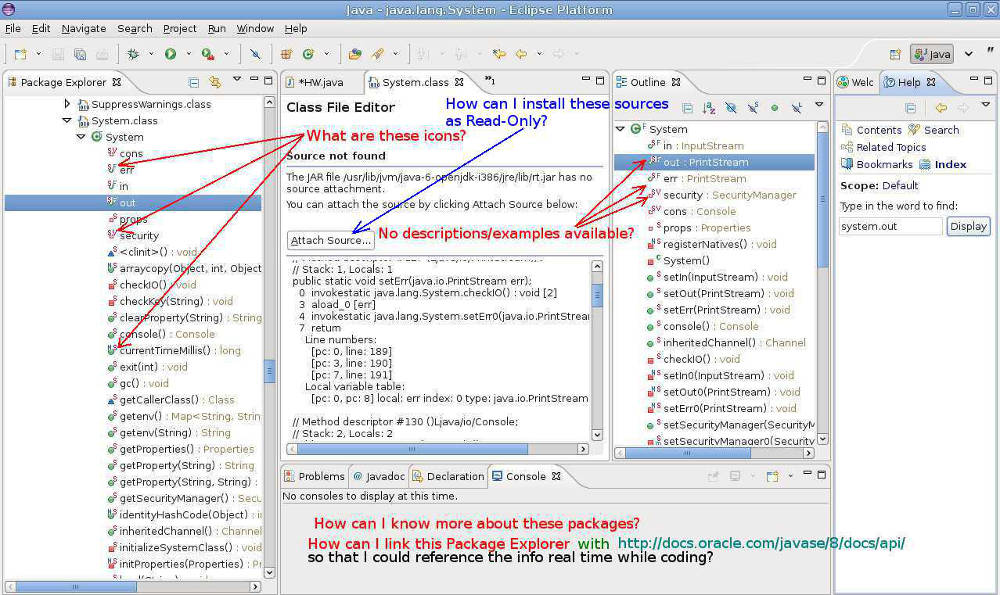
Task: Open the Debug dropdown arrow
Action: pos(151,54)
